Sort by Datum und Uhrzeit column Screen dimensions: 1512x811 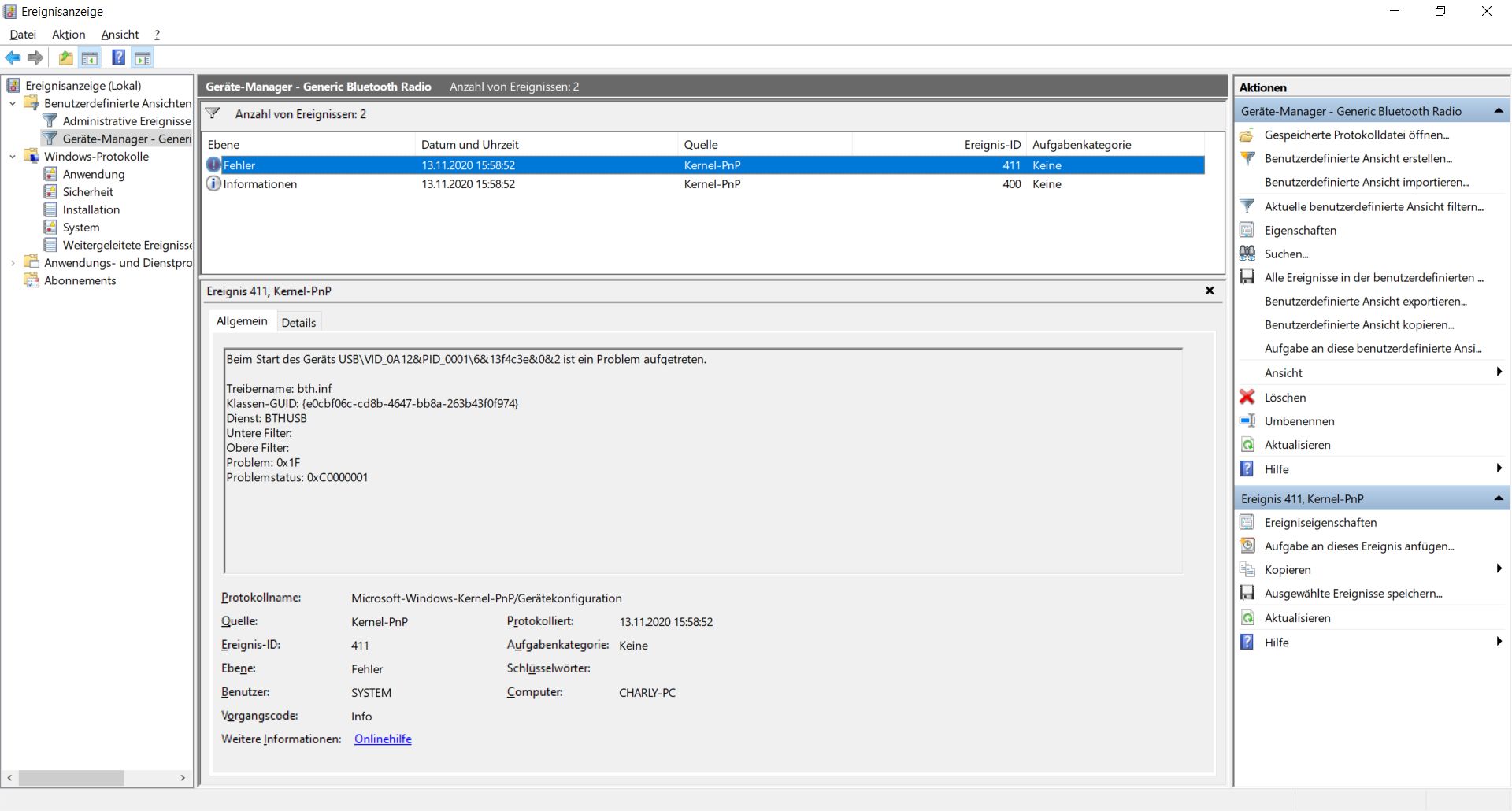(x=547, y=145)
